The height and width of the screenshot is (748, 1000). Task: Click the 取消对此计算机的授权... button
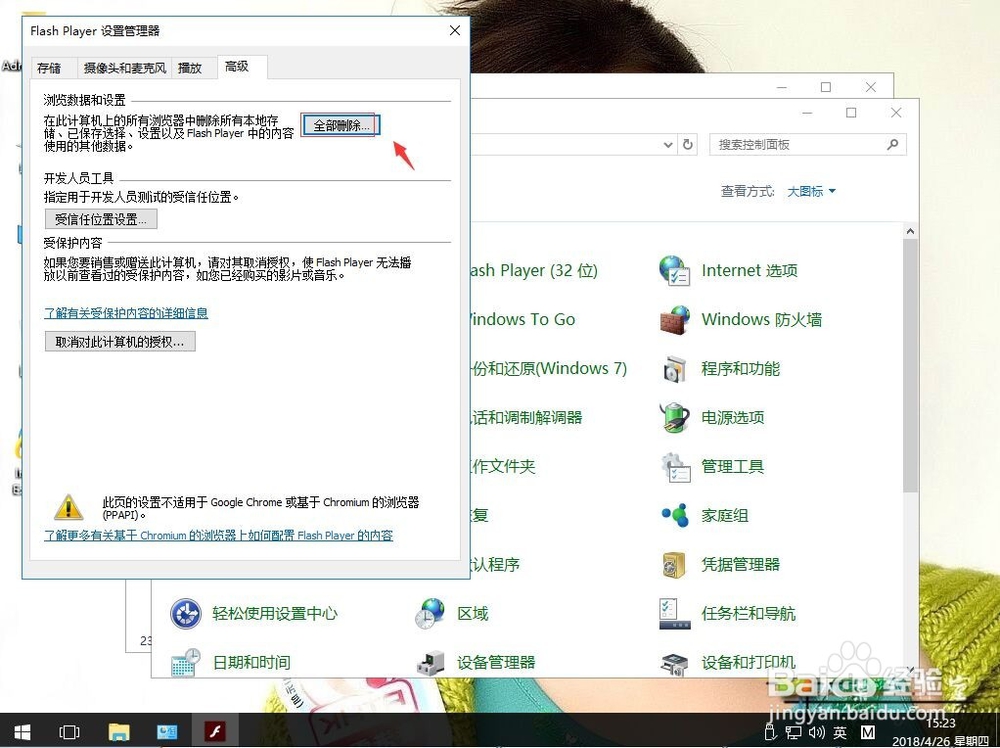(120, 341)
